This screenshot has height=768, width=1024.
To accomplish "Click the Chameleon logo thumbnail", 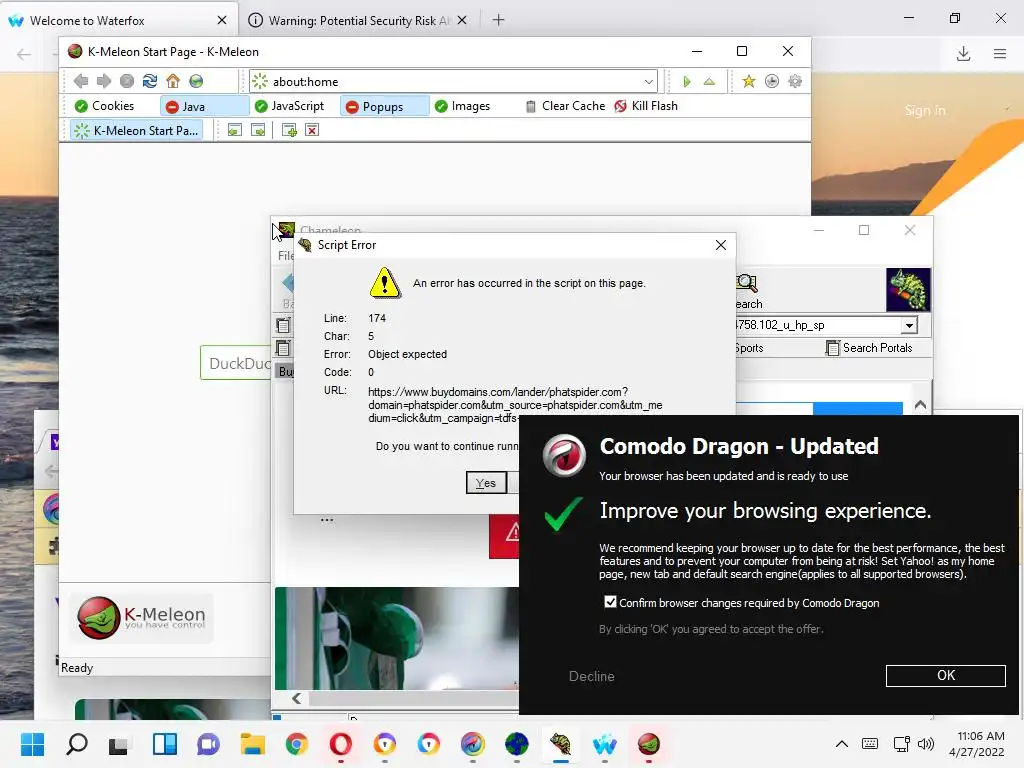I will (908, 289).
